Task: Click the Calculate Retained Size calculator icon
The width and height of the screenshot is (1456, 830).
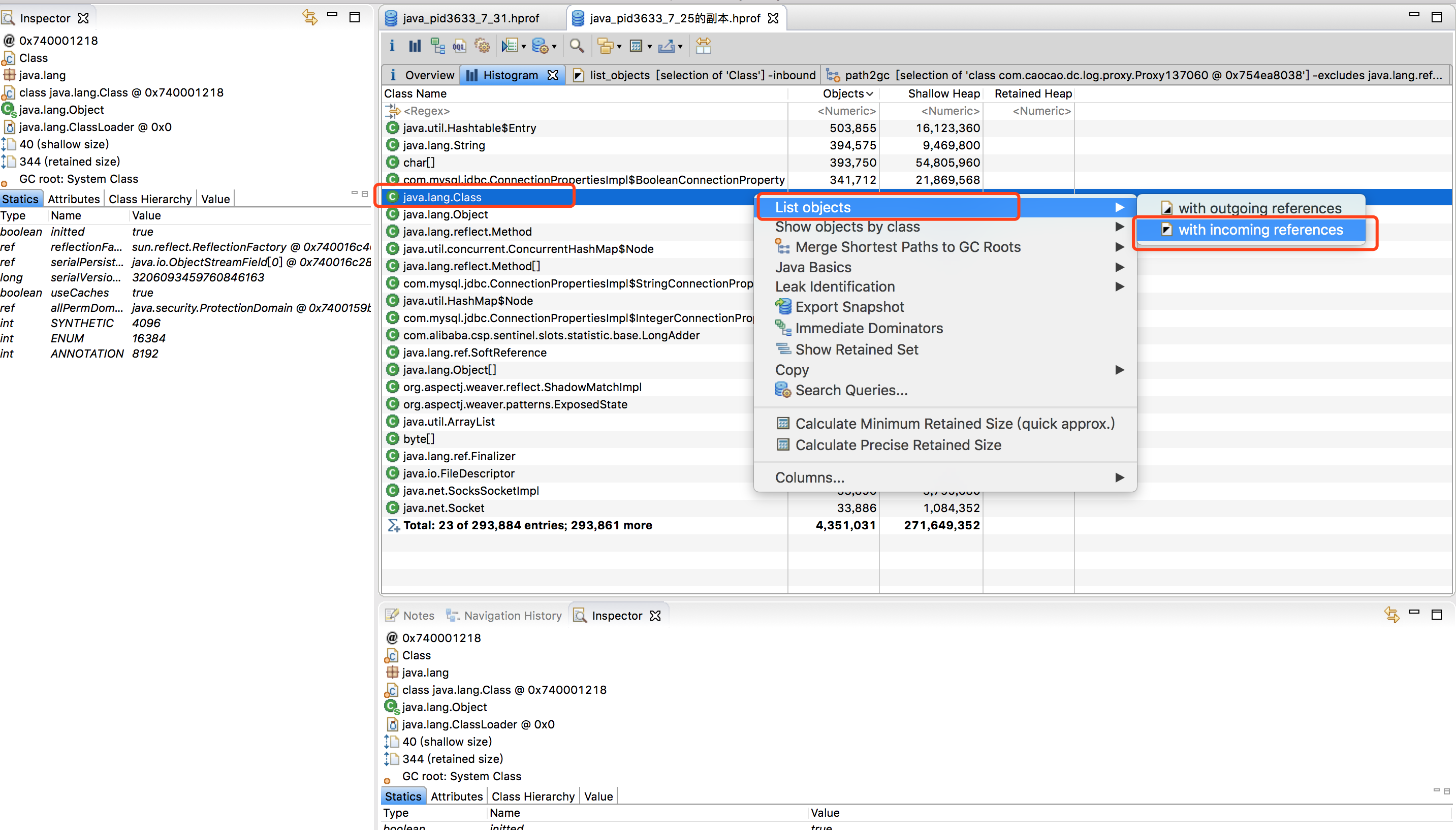Action: (x=636, y=46)
